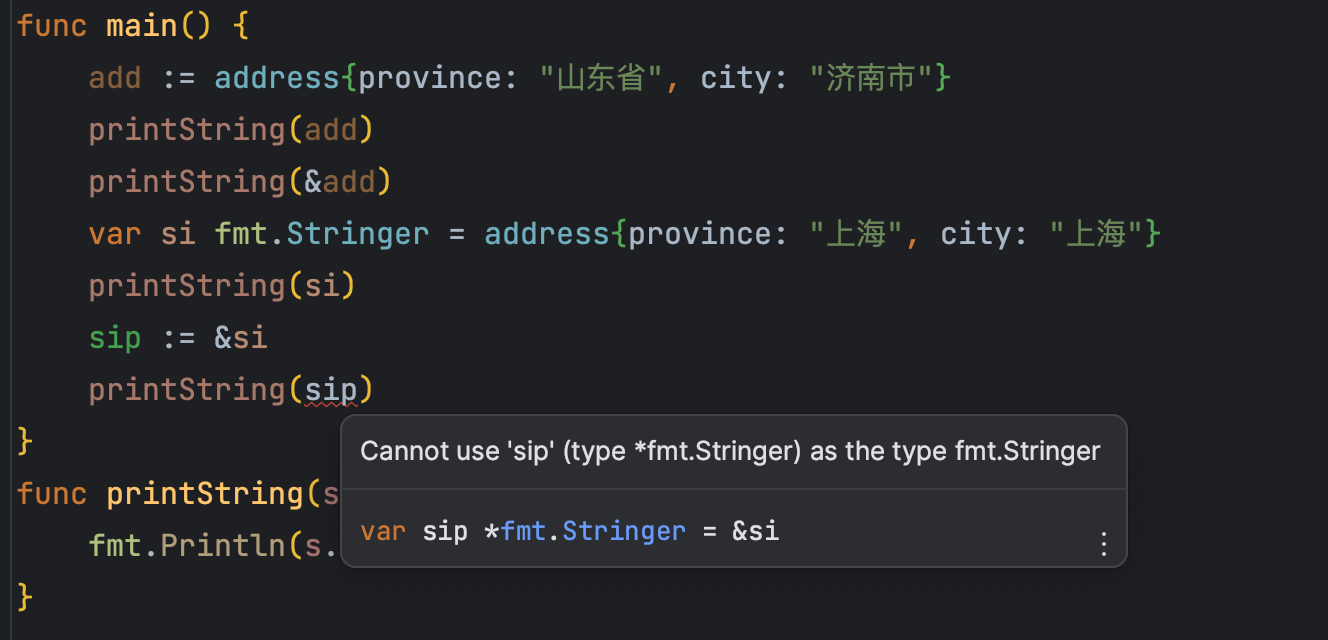Click the red-underlined 'sip' argument
Image resolution: width=1328 pixels, height=640 pixels.
(331, 389)
